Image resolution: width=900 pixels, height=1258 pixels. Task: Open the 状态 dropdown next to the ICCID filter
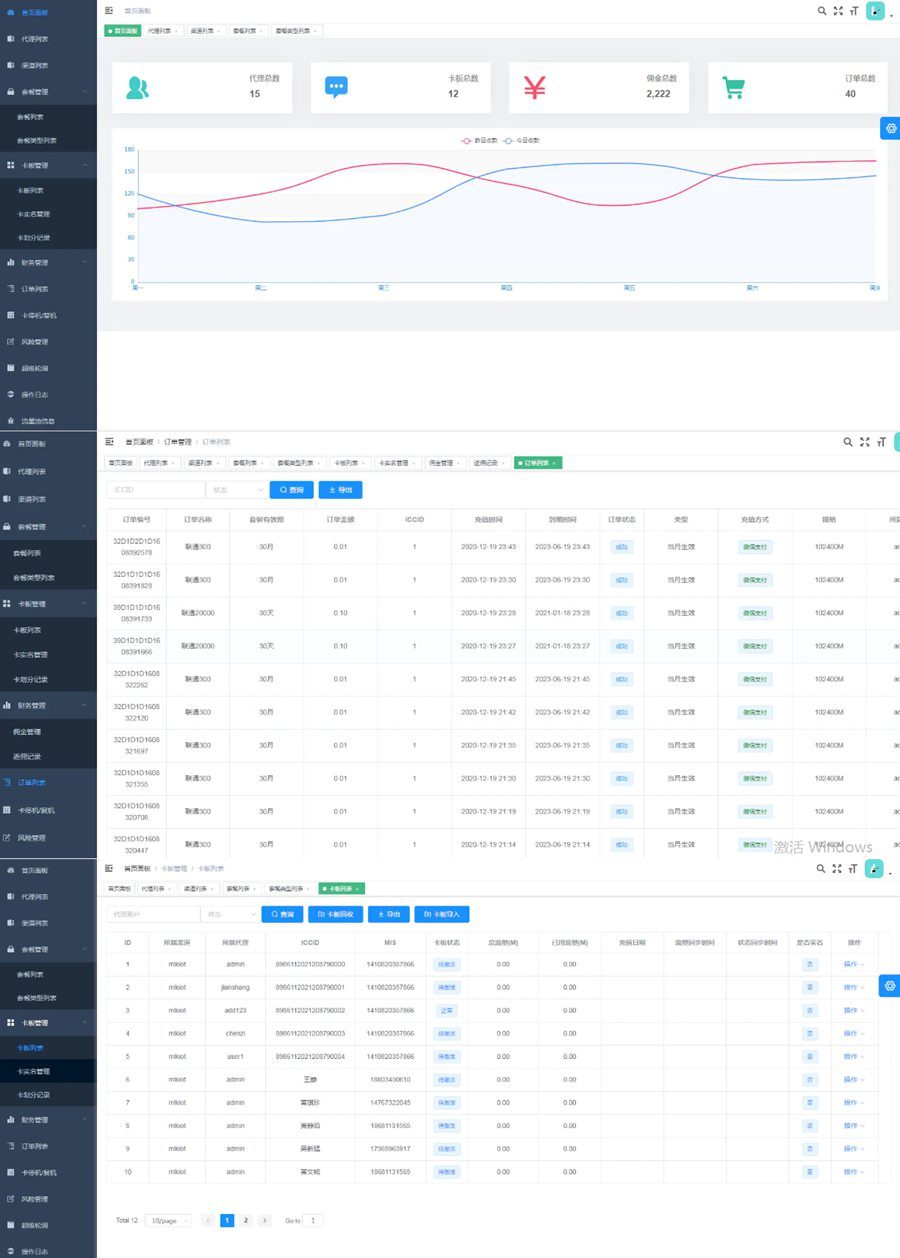[x=236, y=490]
